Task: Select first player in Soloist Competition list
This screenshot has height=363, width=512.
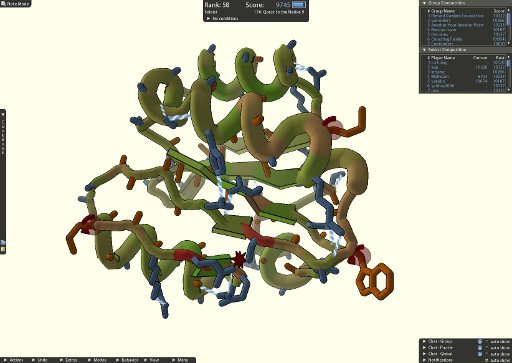Action: [x=465, y=62]
